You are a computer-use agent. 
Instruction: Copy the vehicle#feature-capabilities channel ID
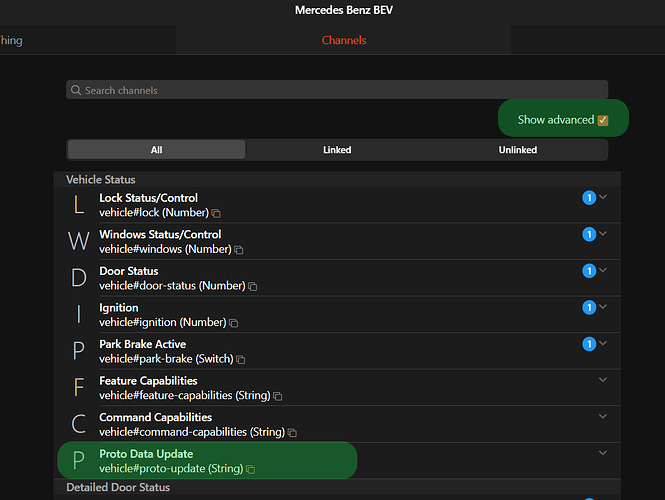[278, 396]
